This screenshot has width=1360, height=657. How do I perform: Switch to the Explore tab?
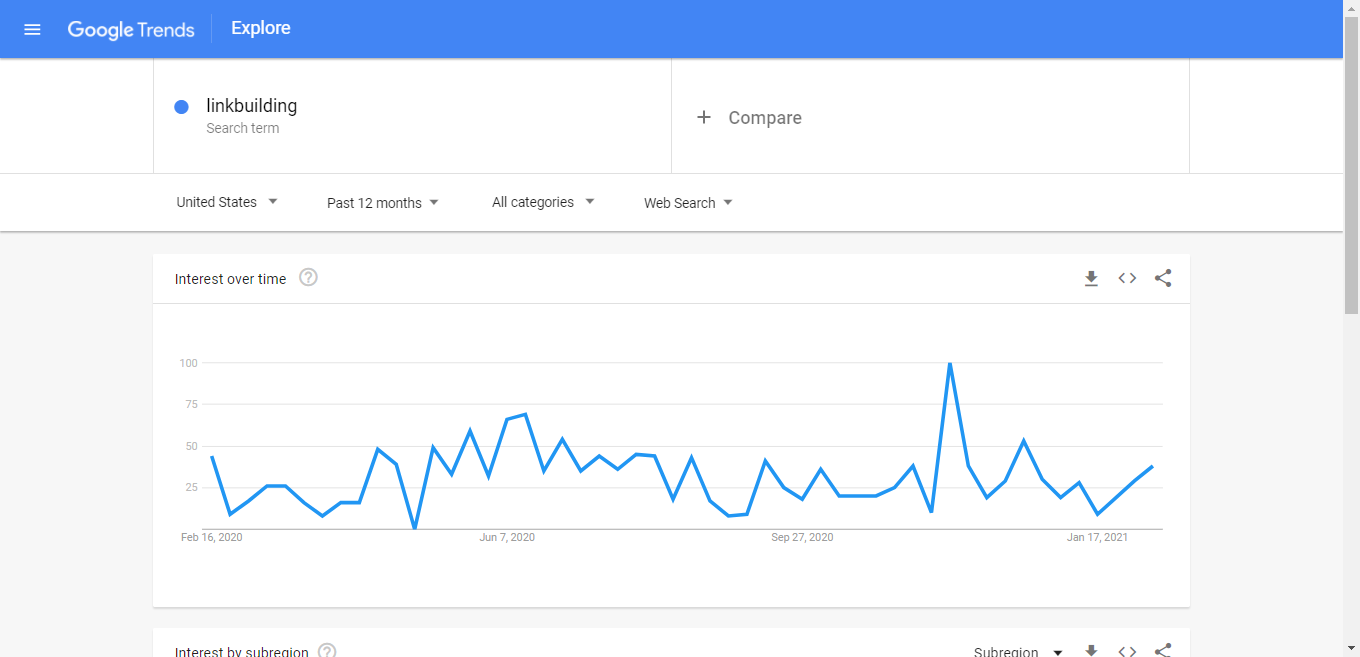pos(260,28)
